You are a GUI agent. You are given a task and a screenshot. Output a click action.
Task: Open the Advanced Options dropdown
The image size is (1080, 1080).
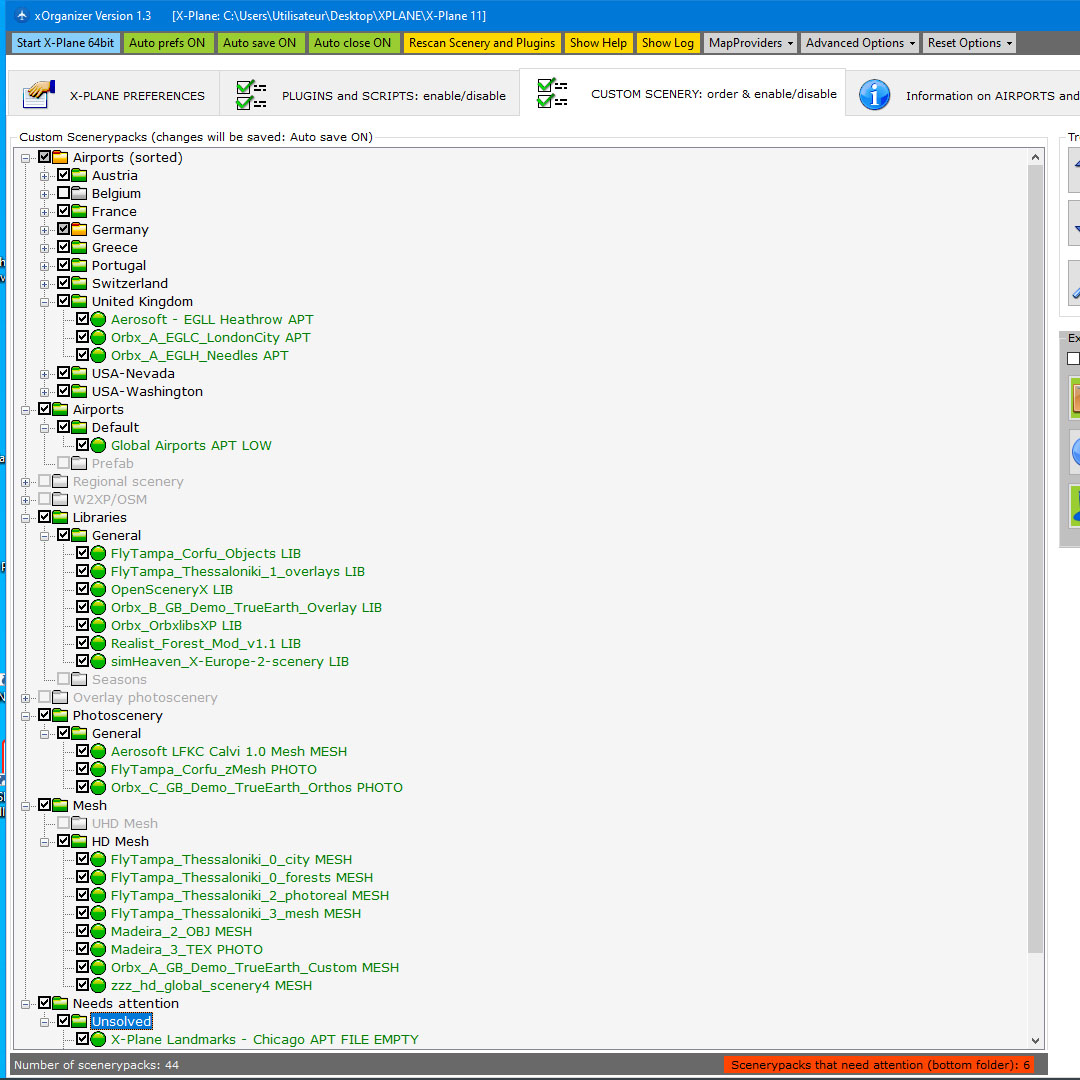click(860, 43)
